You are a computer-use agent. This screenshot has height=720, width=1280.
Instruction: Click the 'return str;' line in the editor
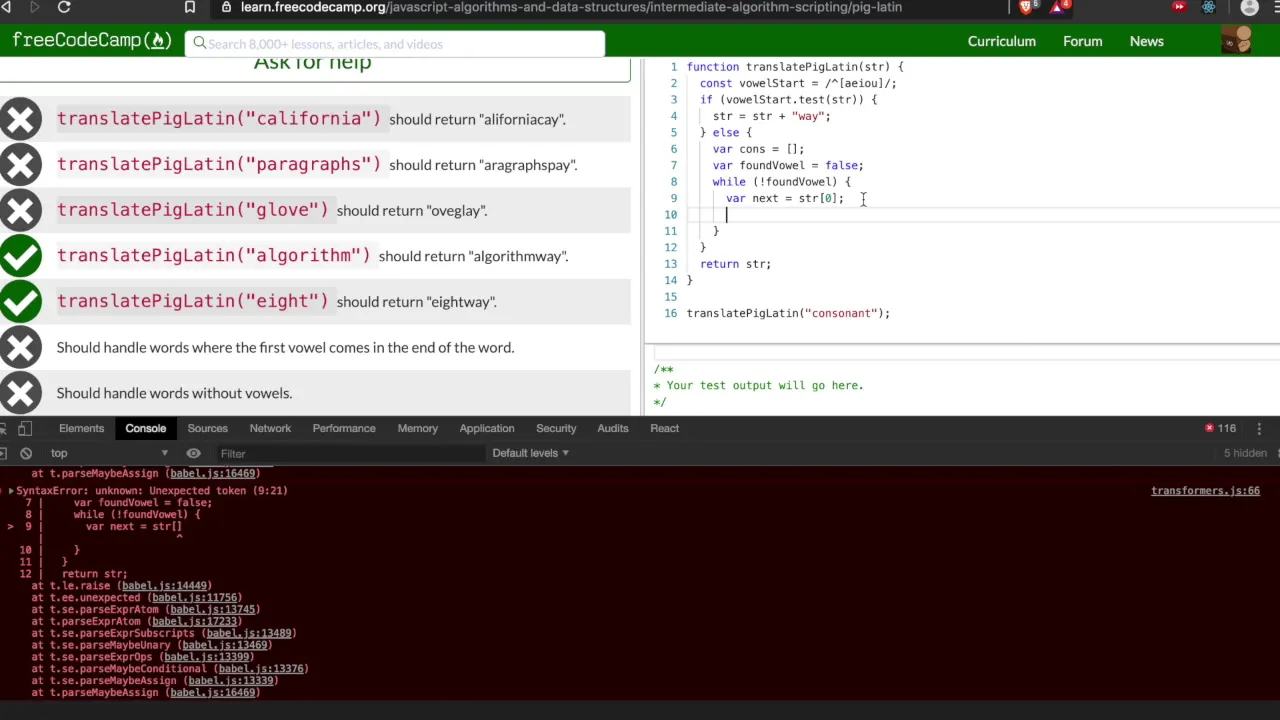pyautogui.click(x=735, y=264)
